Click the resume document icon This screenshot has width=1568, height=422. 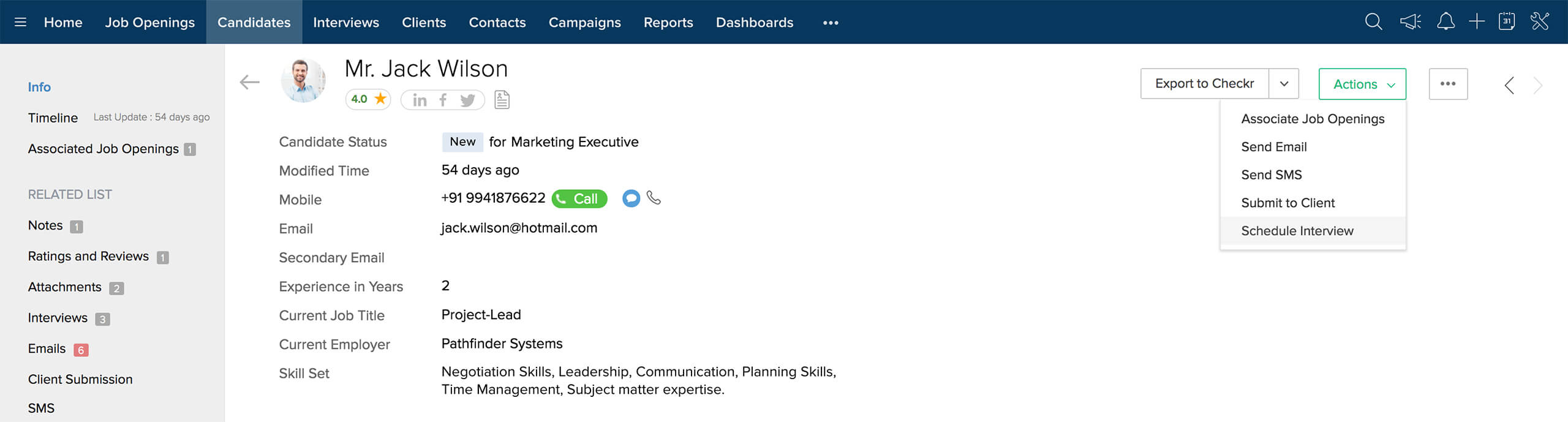[x=502, y=99]
